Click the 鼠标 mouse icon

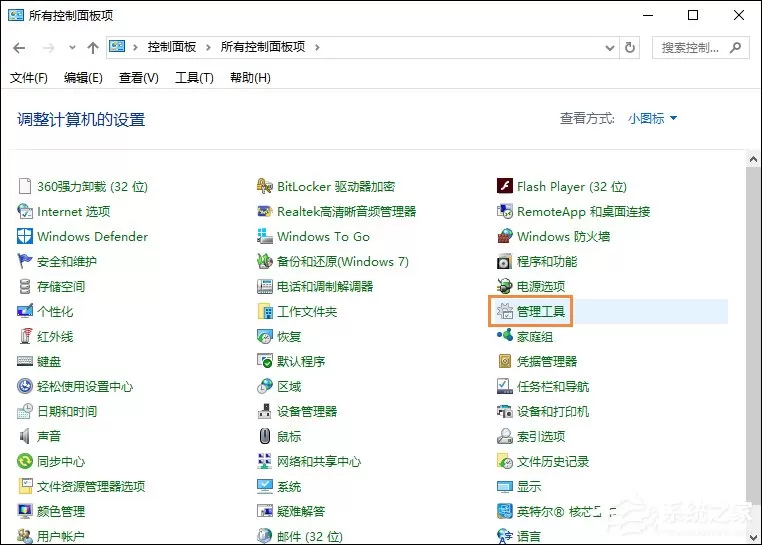click(x=265, y=436)
